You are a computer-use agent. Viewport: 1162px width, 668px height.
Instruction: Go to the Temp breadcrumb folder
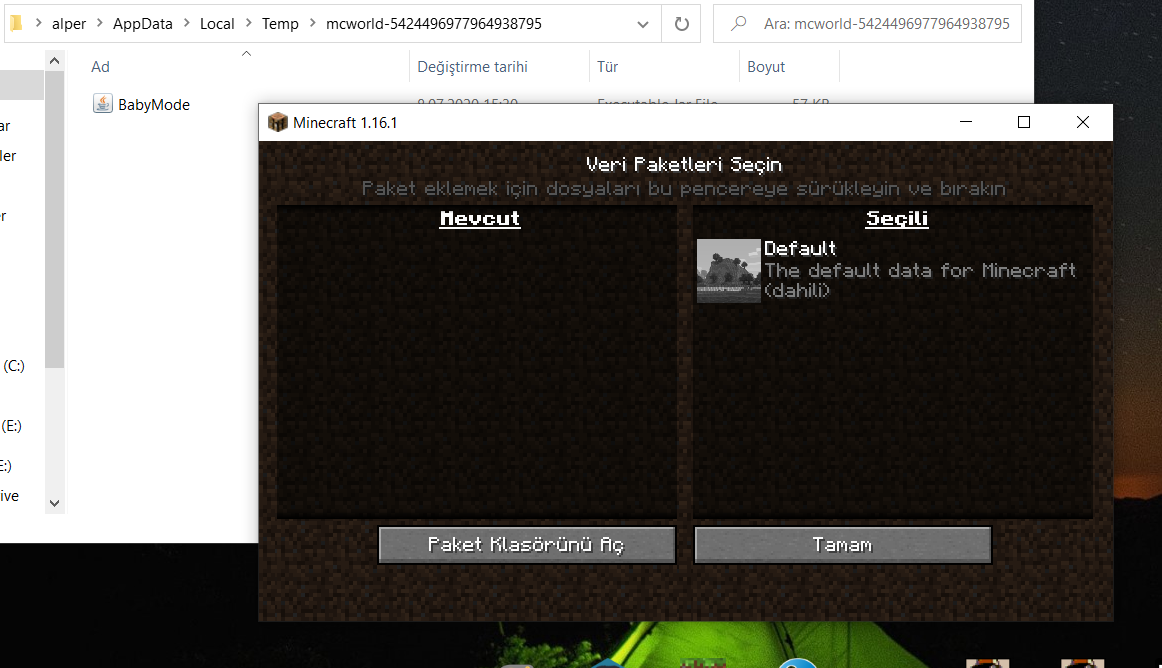(280, 24)
